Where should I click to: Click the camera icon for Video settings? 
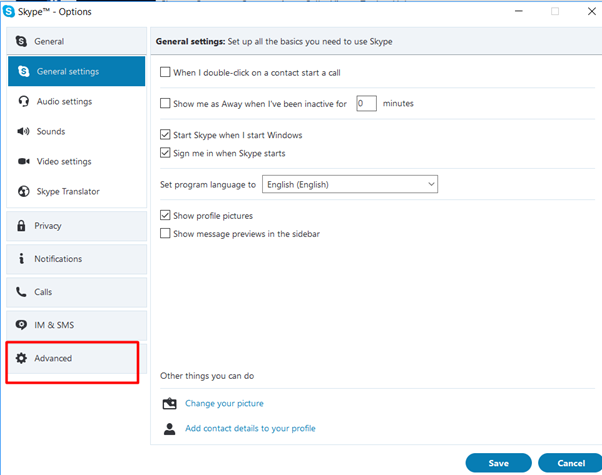[x=23, y=161]
